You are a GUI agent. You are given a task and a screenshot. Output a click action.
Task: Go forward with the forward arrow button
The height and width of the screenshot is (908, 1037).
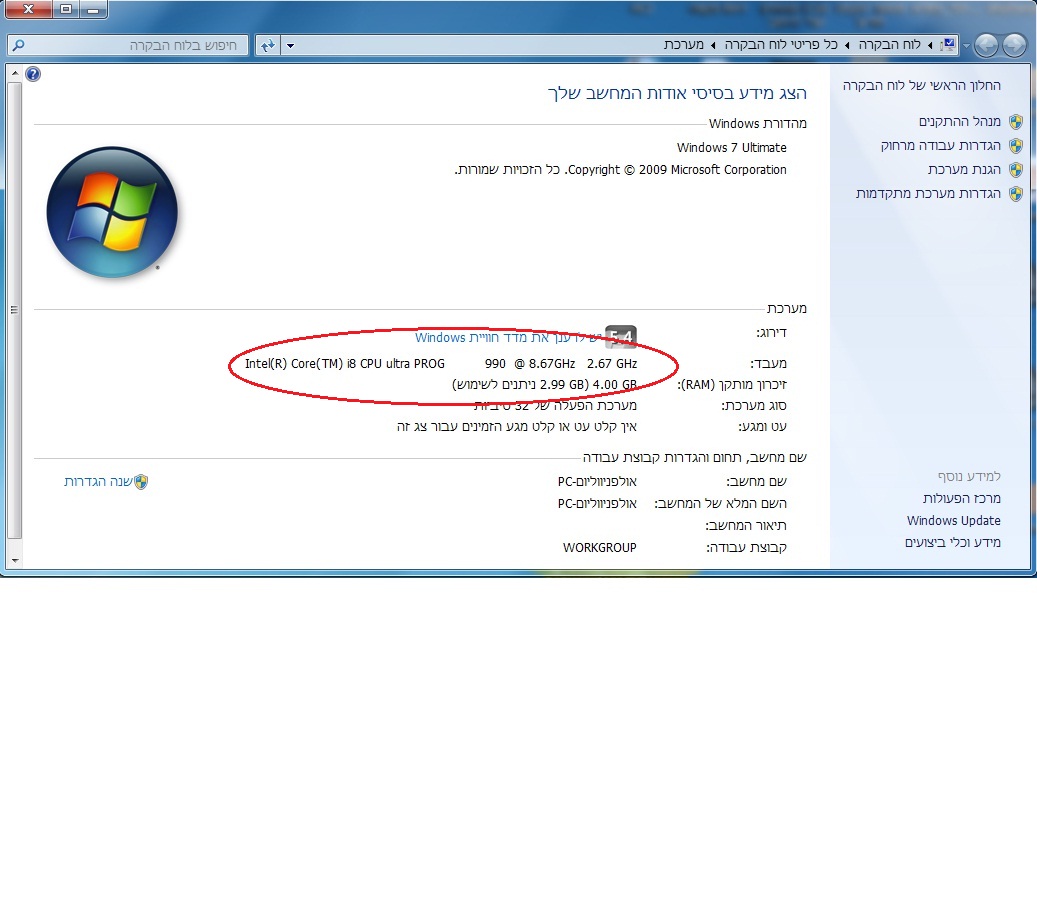[986, 45]
